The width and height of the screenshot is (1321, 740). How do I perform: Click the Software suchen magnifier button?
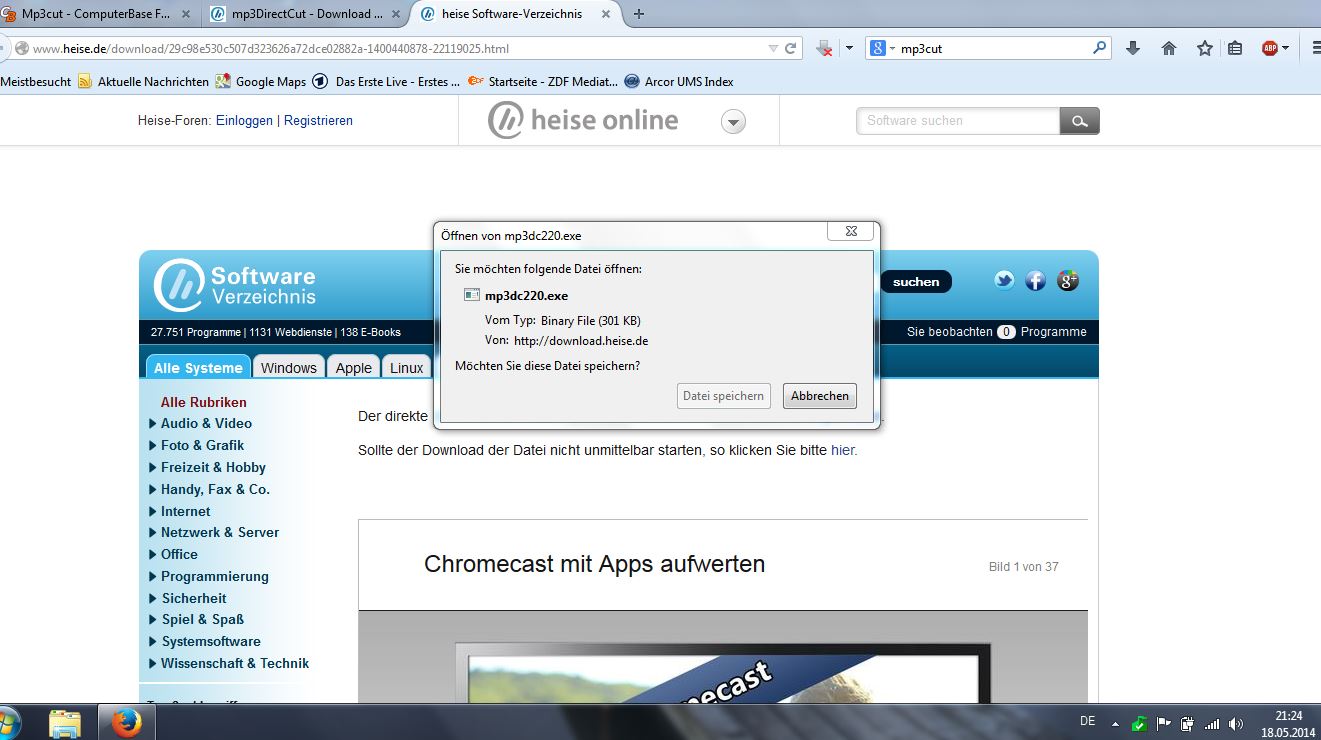[1080, 121]
